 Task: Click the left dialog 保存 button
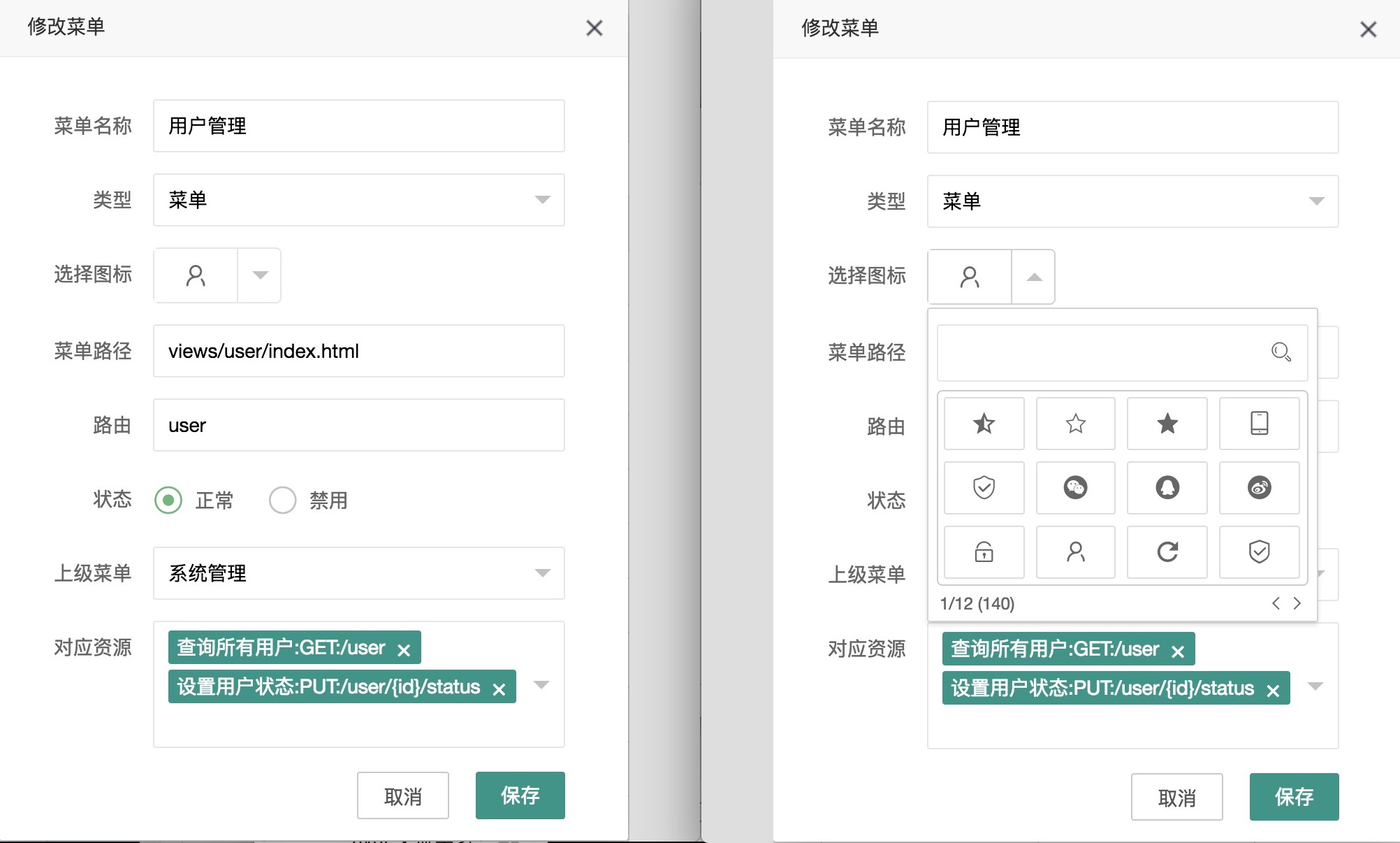[x=520, y=795]
